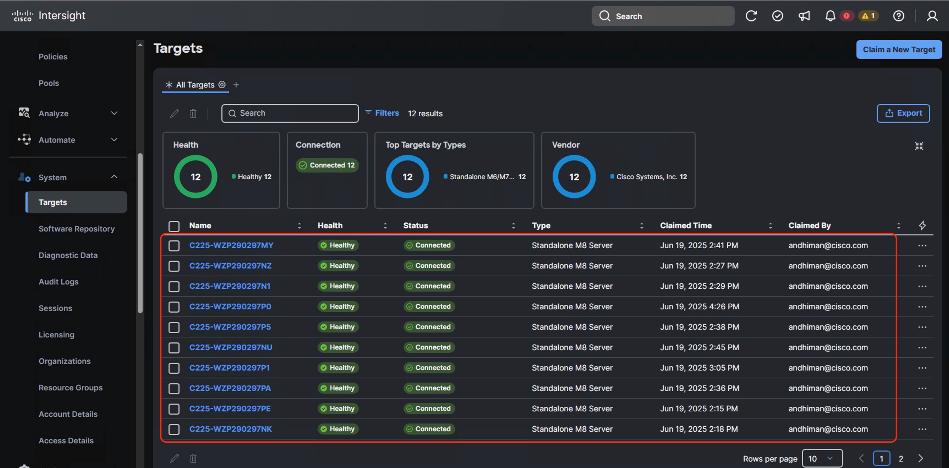Open the help question mark icon
This screenshot has width=949, height=468.
[899, 16]
